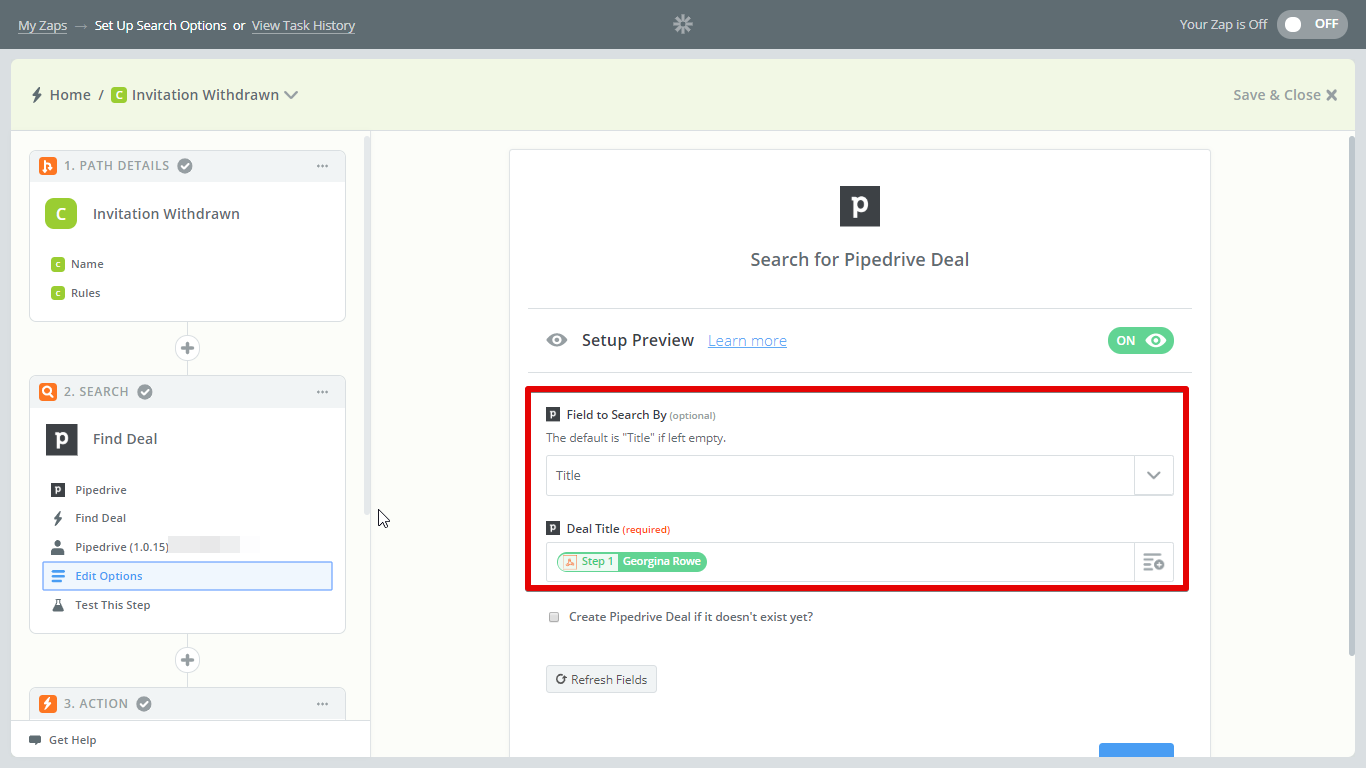Click the orange search icon in step 2

tap(47, 392)
